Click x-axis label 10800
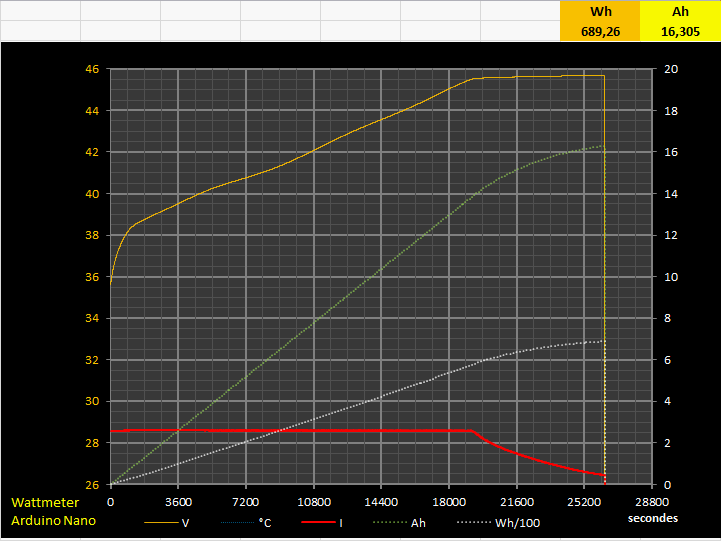721x541 pixels. point(314,502)
